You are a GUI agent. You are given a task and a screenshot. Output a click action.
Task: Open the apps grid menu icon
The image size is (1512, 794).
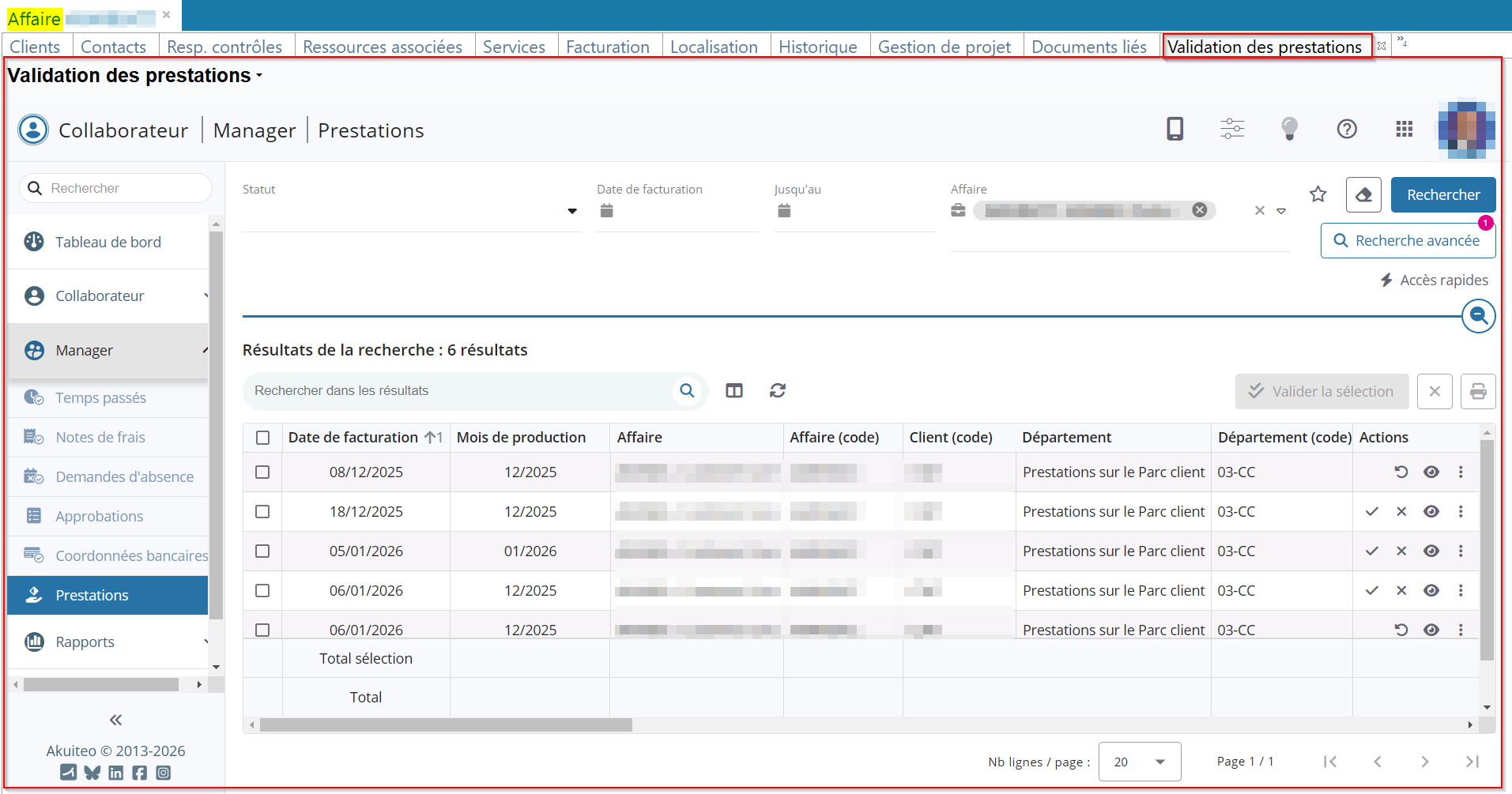(1404, 129)
